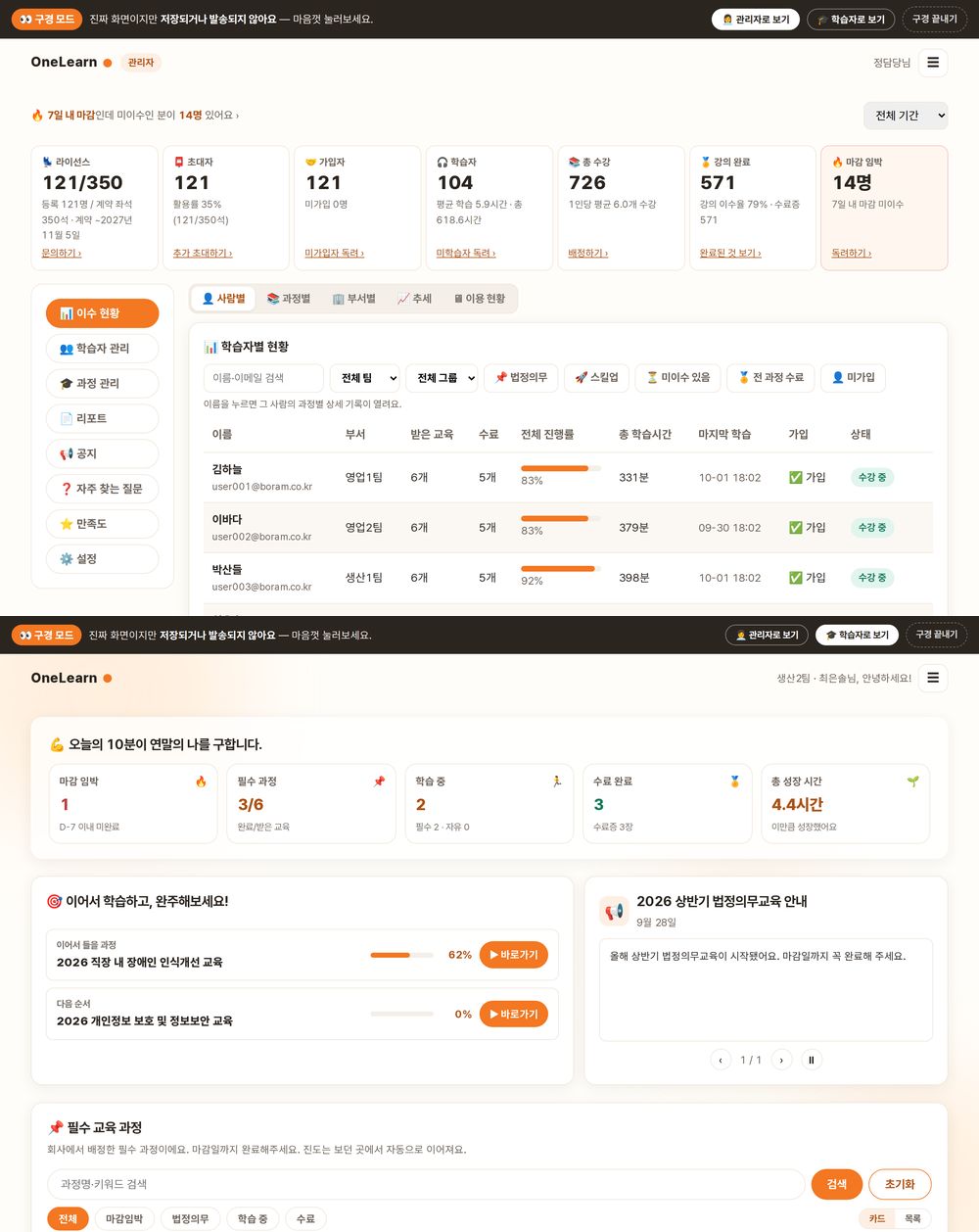979x1232 pixels.
Task: Open 설정 in the sidebar
Action: pyautogui.click(x=102, y=559)
